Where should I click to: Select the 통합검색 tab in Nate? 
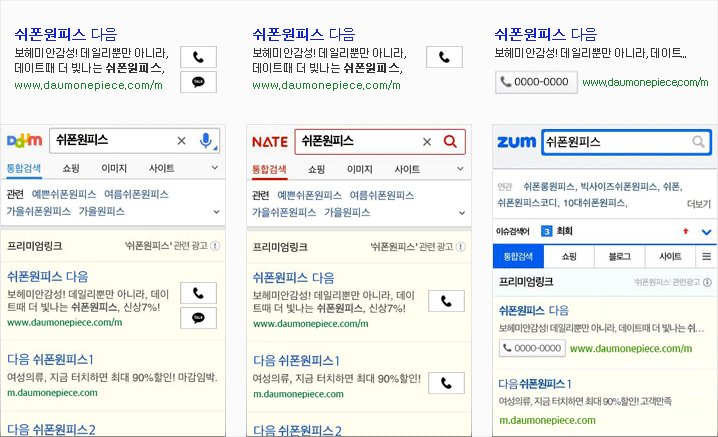pos(269,169)
